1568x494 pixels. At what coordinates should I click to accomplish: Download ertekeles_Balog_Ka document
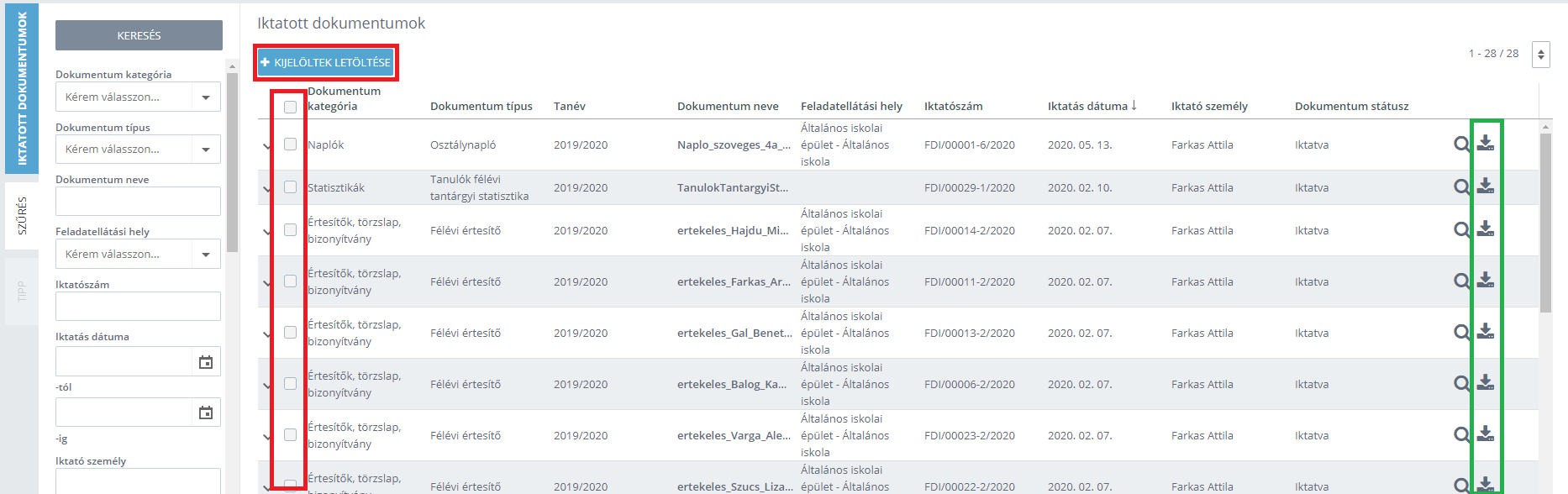coord(1486,382)
